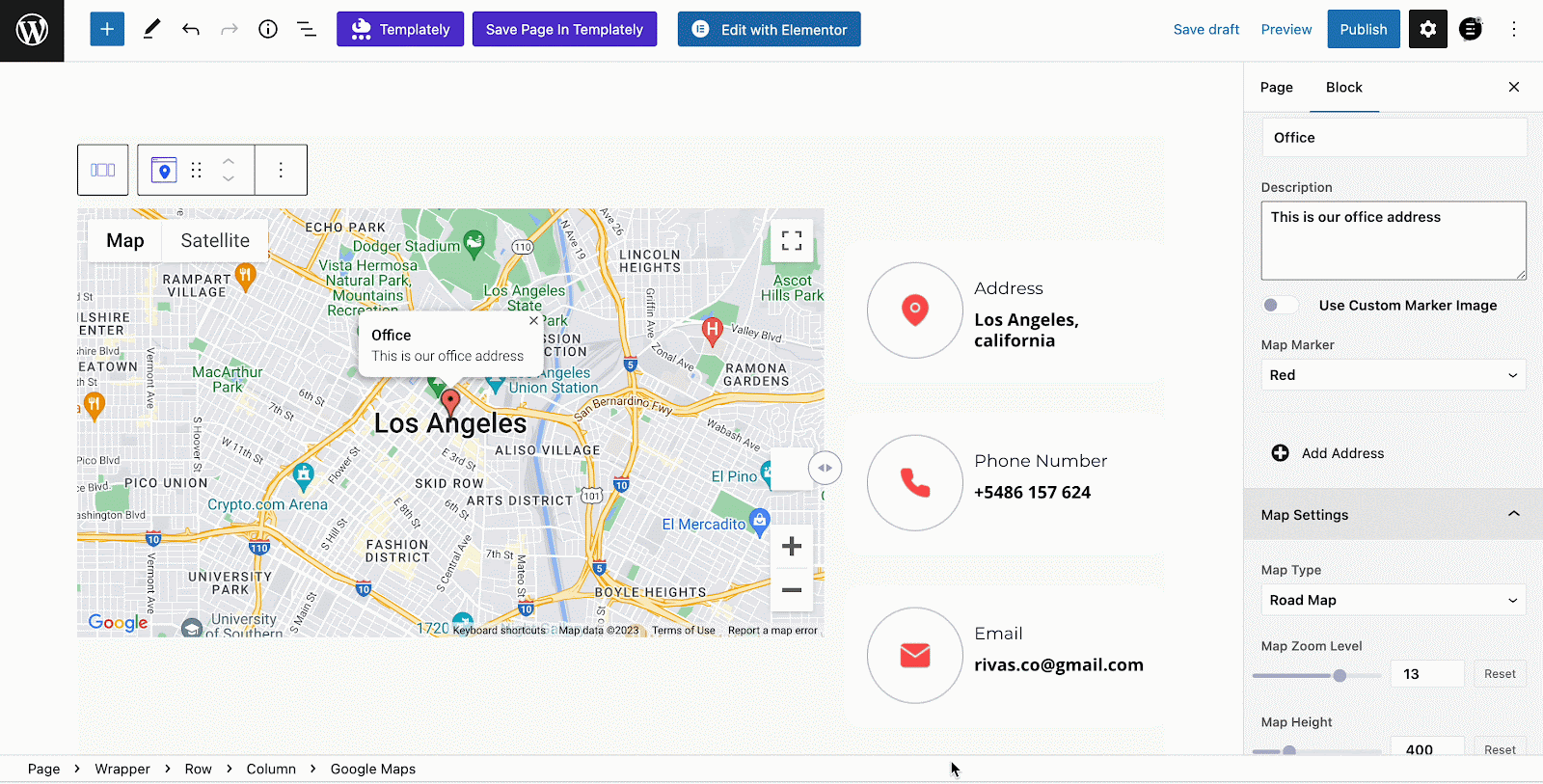Switch to the Page sidebar tab
This screenshot has width=1543, height=784.
click(x=1276, y=88)
